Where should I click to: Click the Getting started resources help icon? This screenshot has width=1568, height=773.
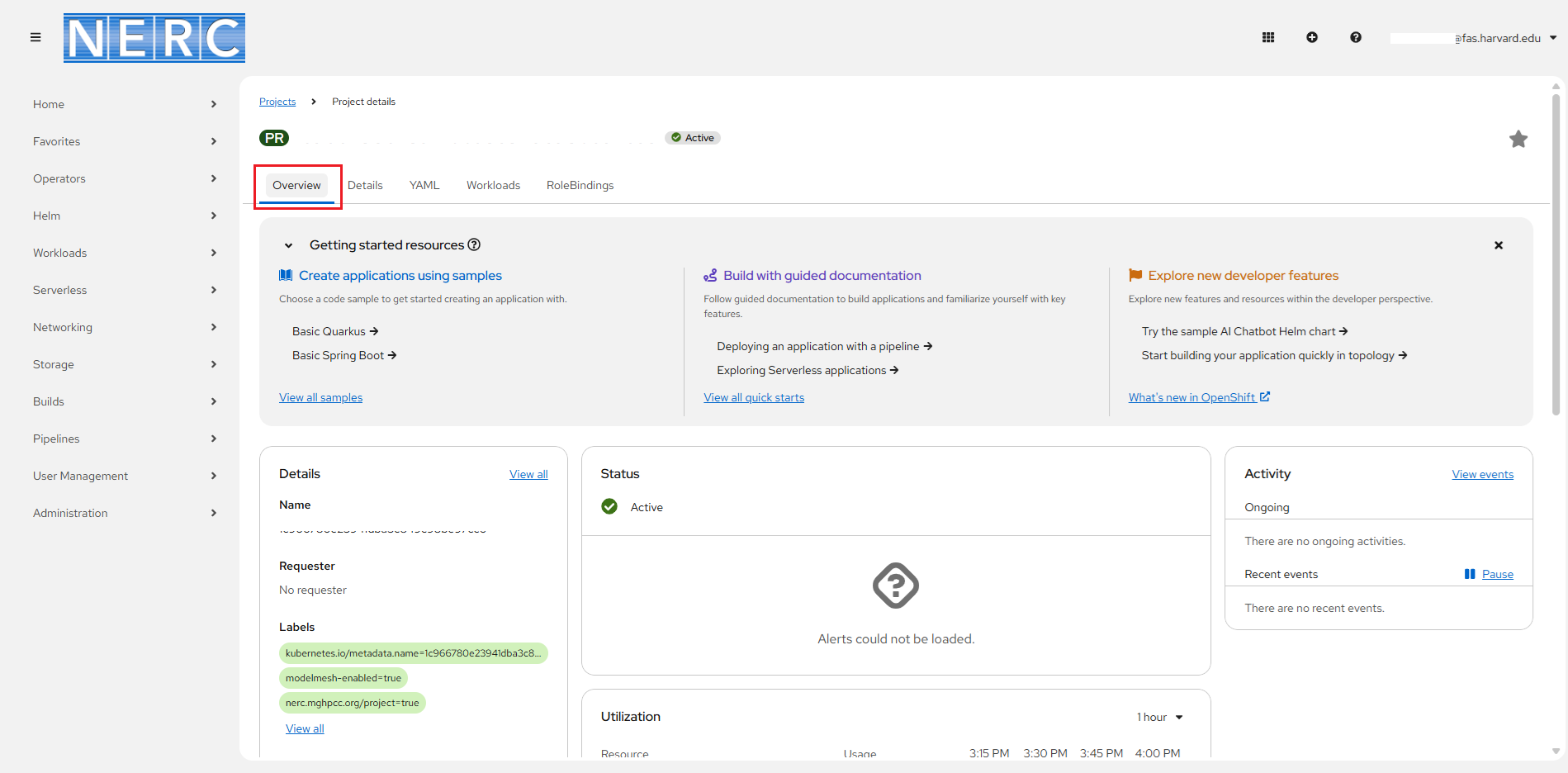click(474, 244)
